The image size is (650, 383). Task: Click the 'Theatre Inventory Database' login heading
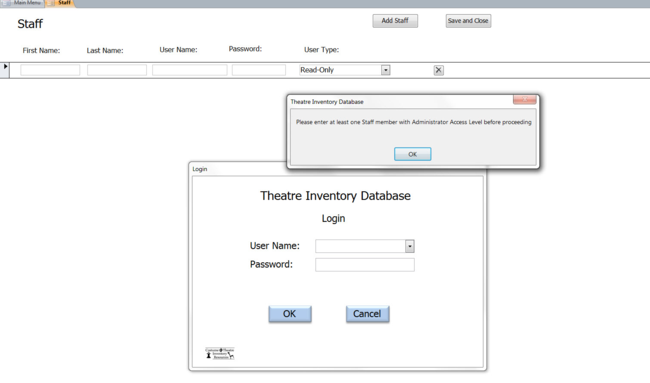[x=335, y=196]
